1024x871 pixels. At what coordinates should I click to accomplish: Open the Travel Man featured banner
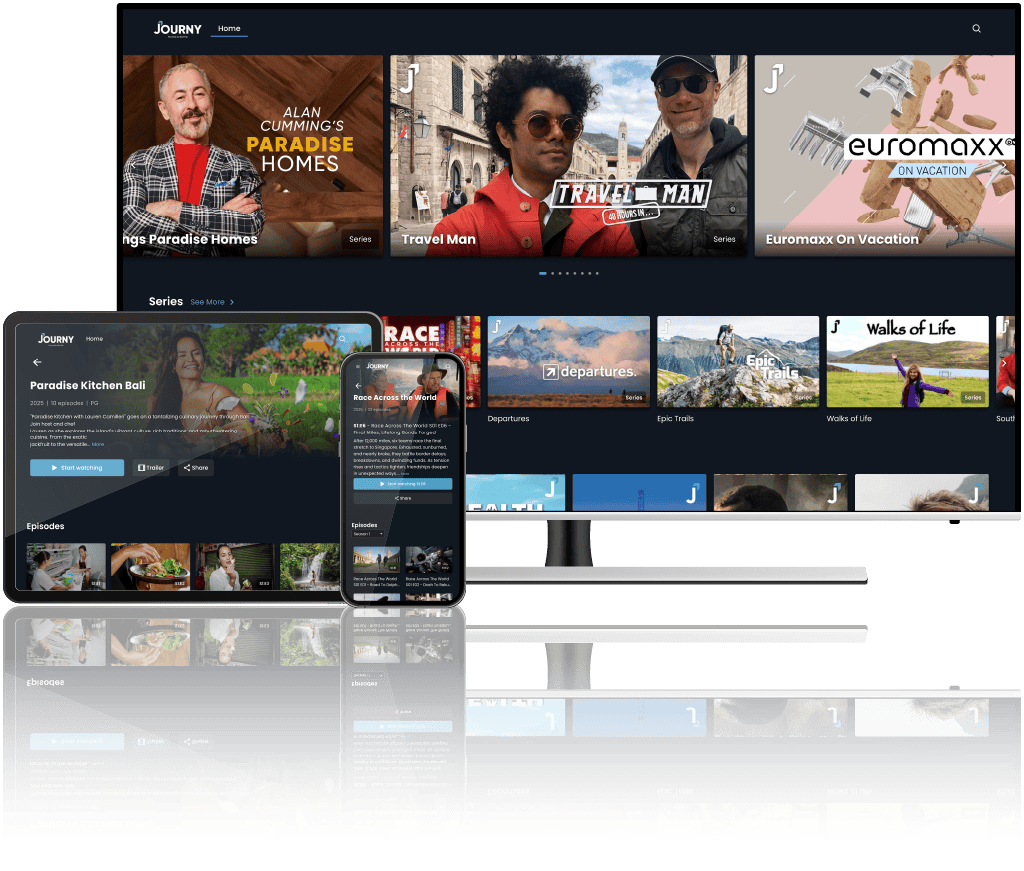click(567, 155)
